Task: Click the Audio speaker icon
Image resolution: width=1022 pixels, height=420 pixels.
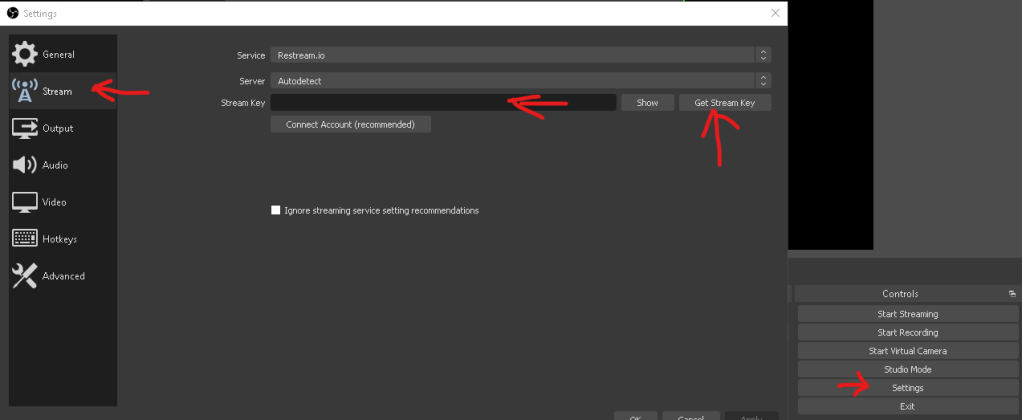Action: (25, 165)
